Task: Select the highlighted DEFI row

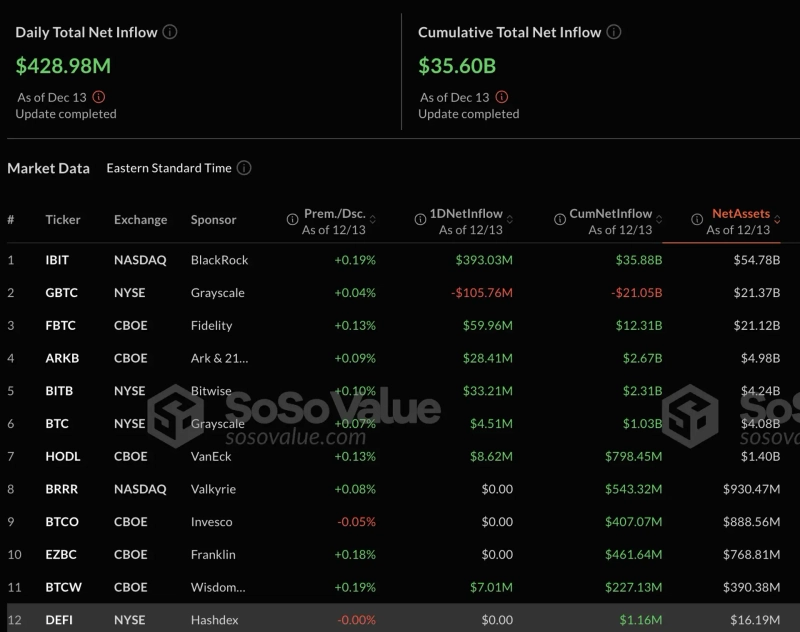Action: (400, 620)
